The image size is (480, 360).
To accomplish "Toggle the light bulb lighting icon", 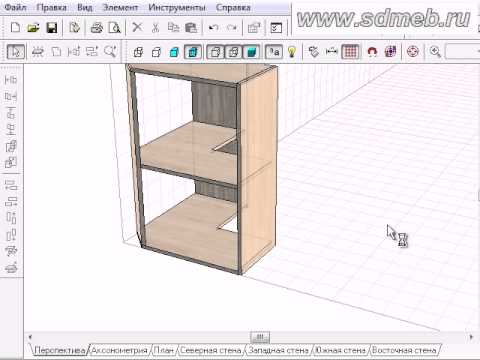I will (x=292, y=52).
